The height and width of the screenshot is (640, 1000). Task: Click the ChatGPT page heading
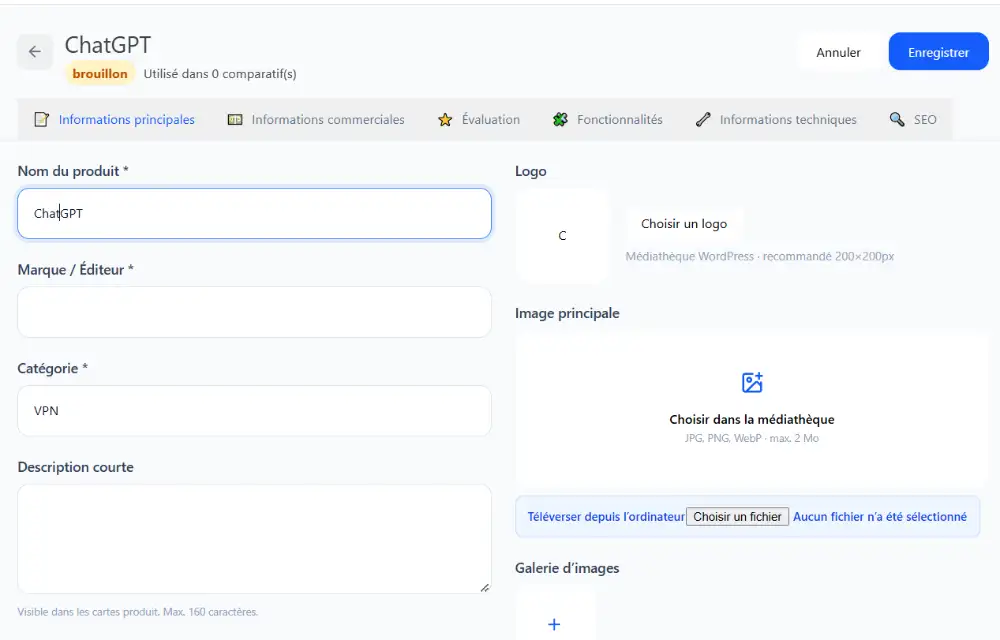coord(108,45)
